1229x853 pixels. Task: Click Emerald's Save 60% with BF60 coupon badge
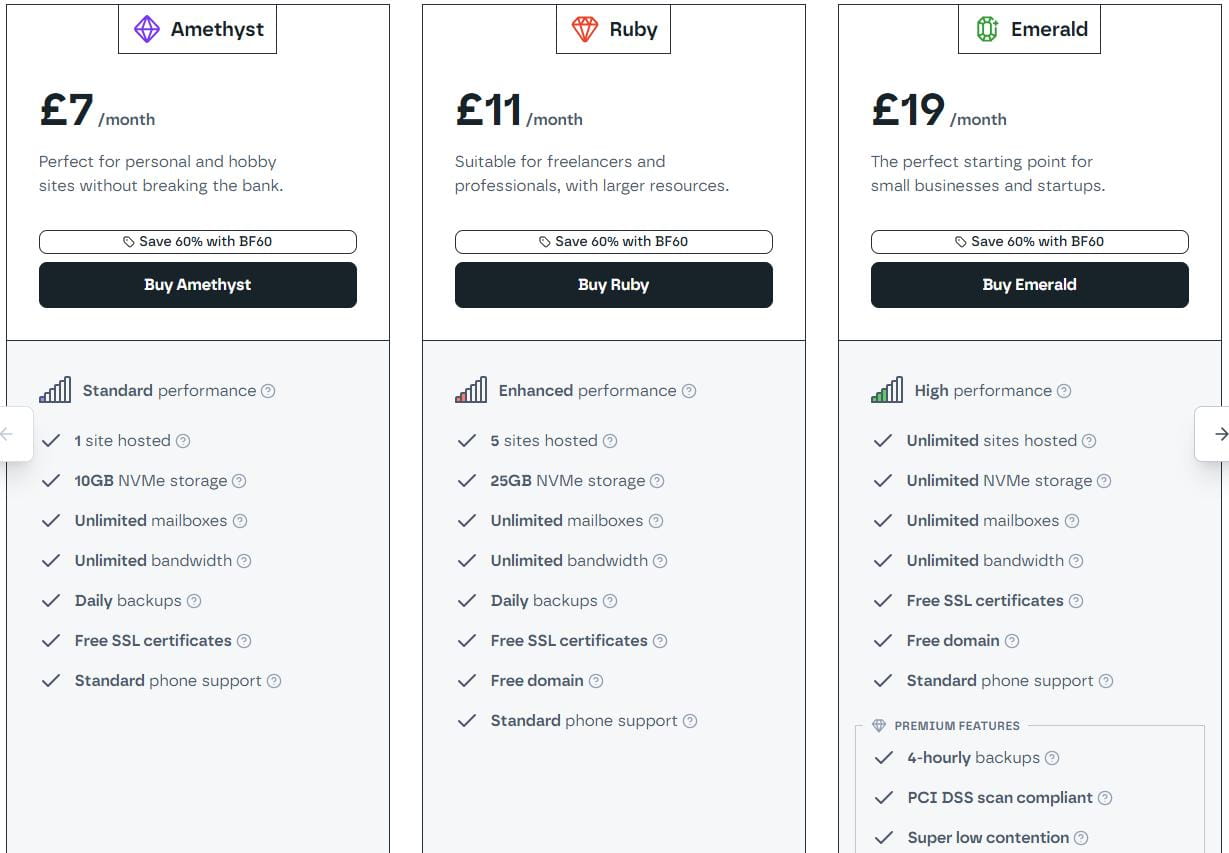(x=1029, y=242)
